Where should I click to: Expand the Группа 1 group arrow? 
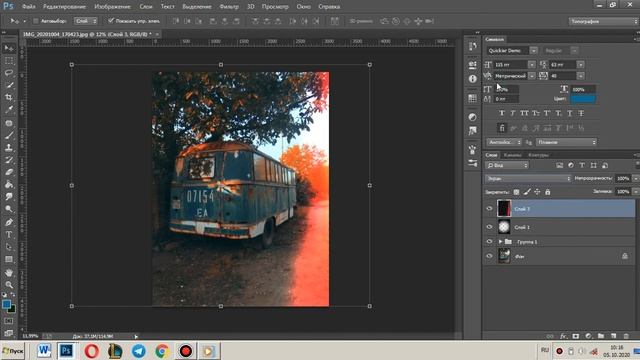pyautogui.click(x=500, y=242)
